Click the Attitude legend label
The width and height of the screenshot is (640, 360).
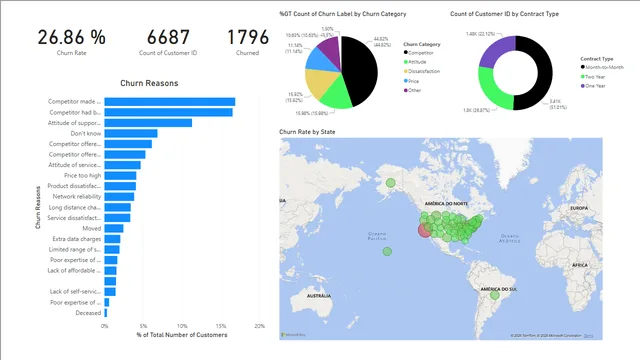pyautogui.click(x=417, y=62)
